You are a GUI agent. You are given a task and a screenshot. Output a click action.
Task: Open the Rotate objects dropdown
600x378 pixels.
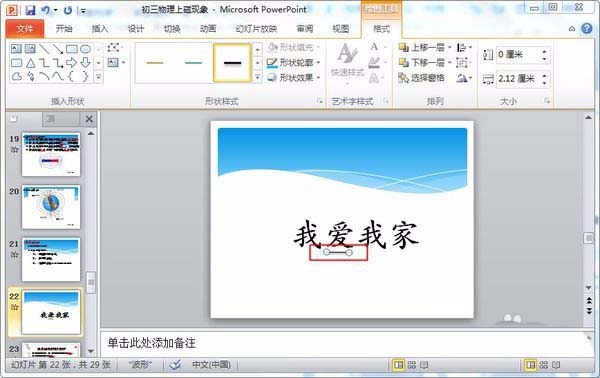464,78
